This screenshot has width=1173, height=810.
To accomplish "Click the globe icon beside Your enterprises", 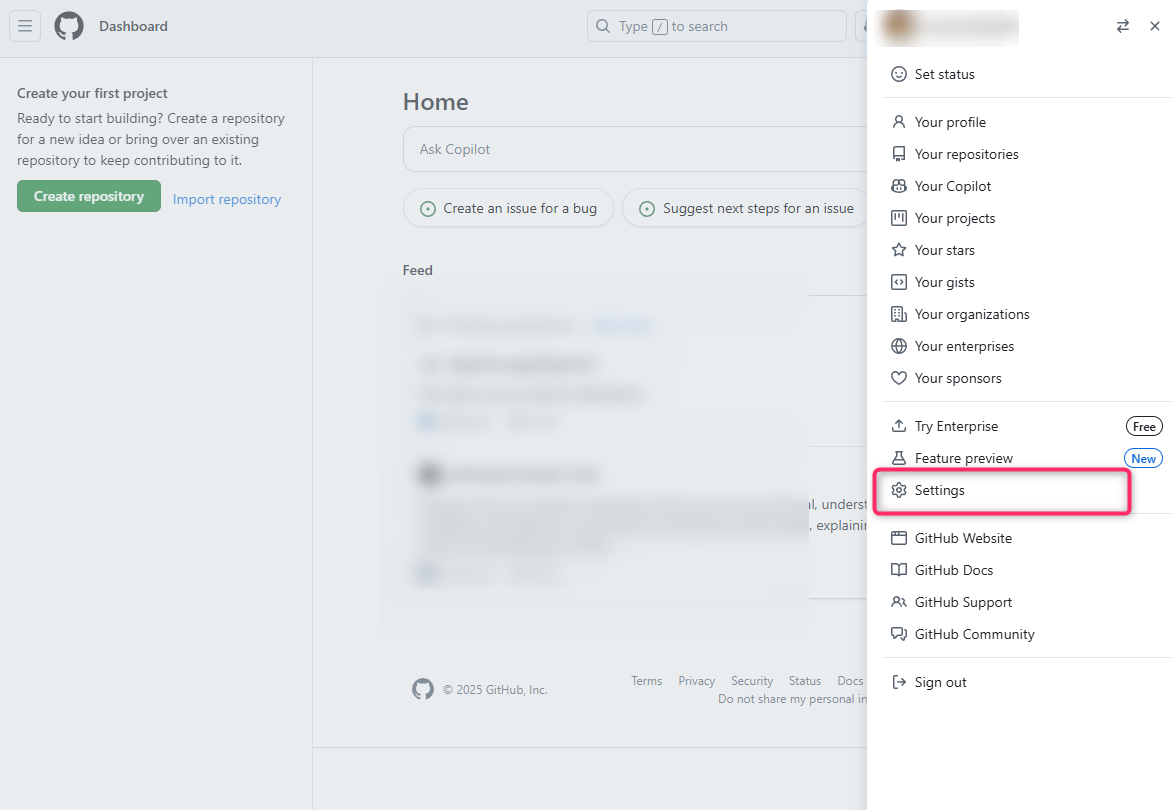I will [x=898, y=346].
